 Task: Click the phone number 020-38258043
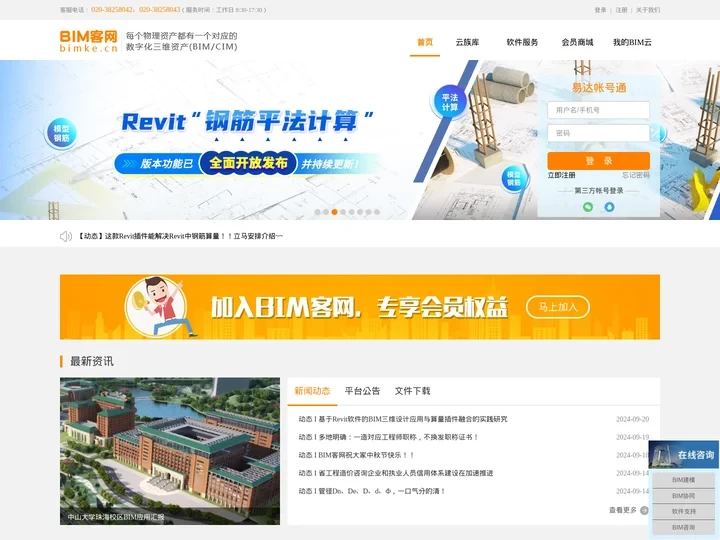click(x=160, y=10)
